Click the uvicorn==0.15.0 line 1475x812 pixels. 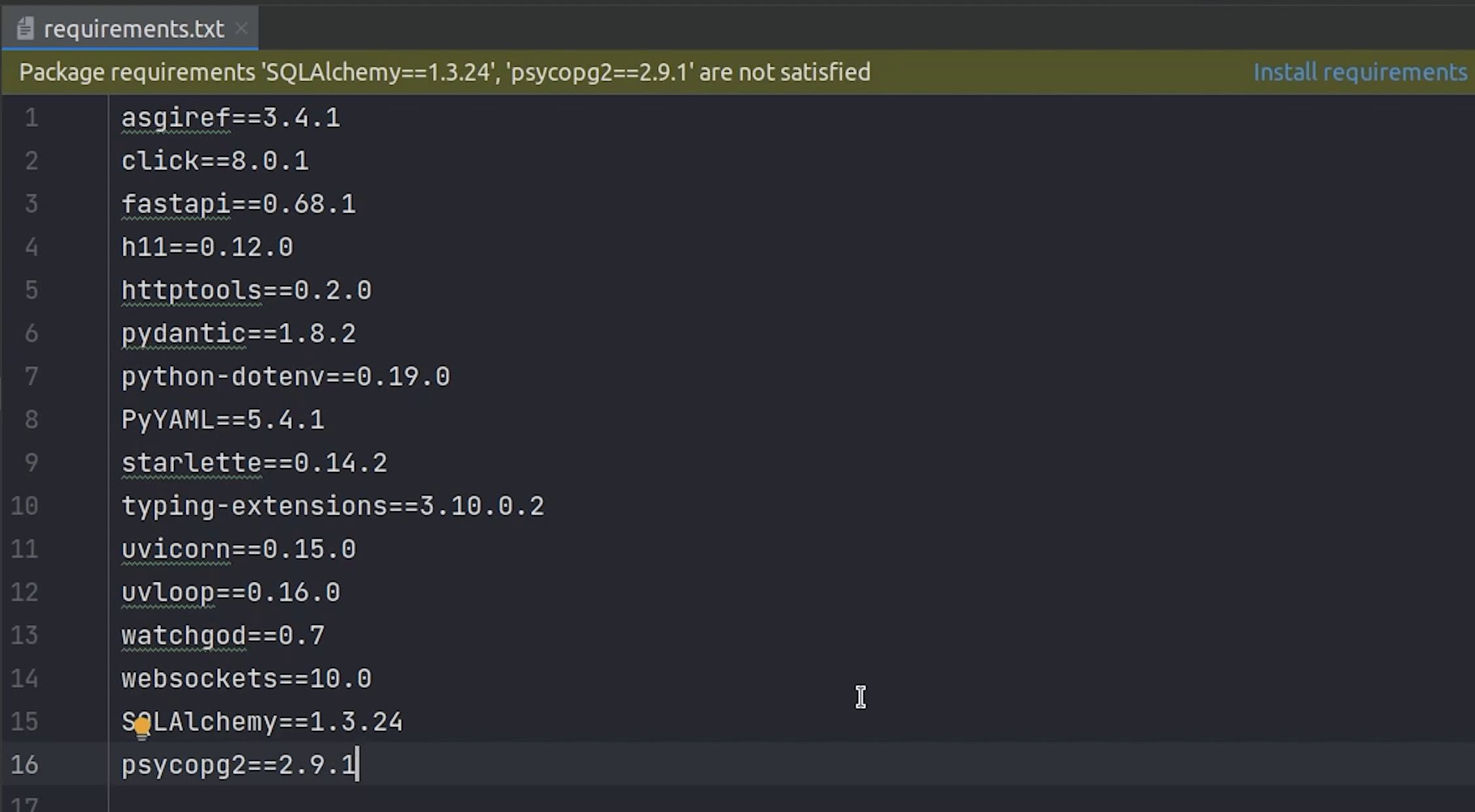238,549
